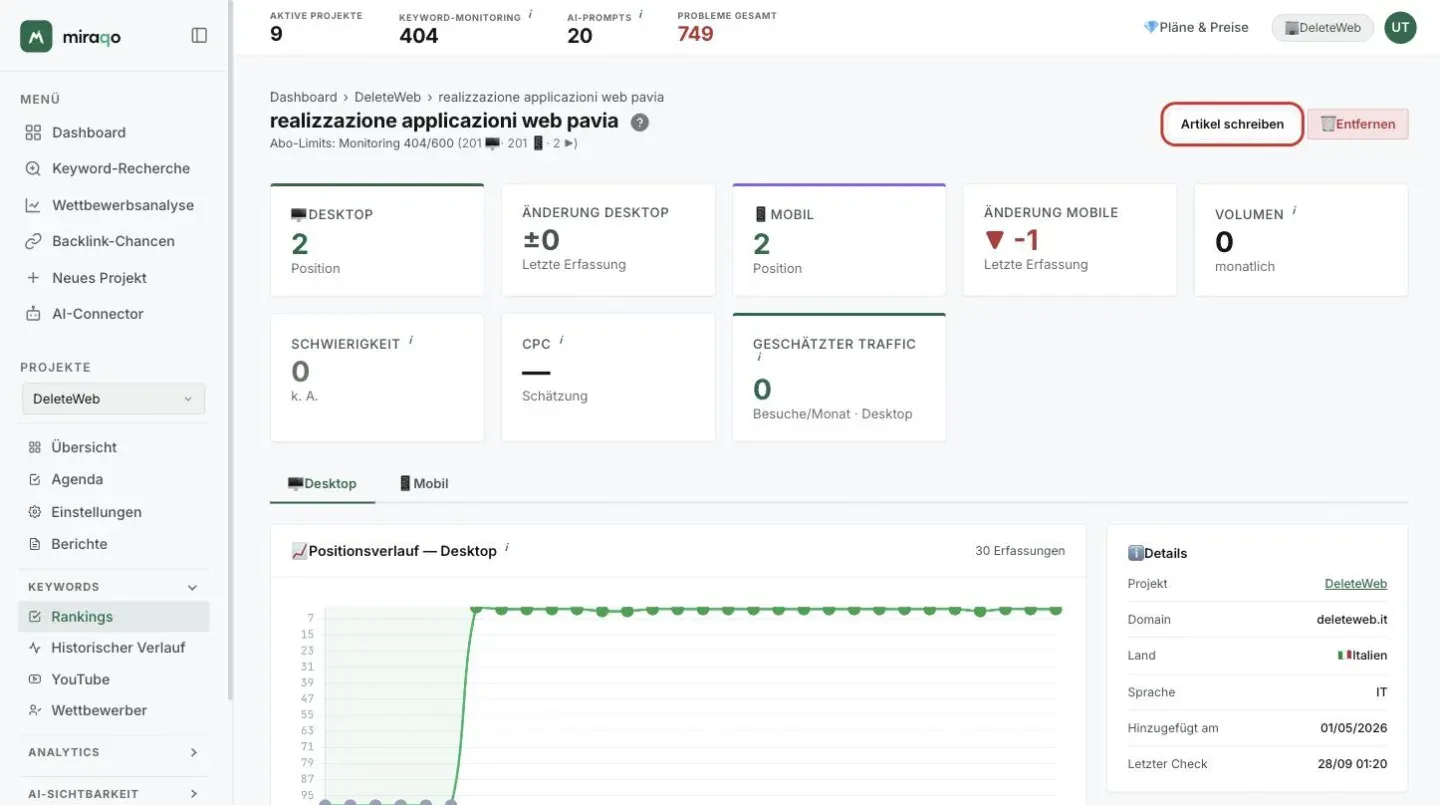Screen dimensions: 1440x805
Task: Click info icon on CPC card
Action: tap(562, 340)
